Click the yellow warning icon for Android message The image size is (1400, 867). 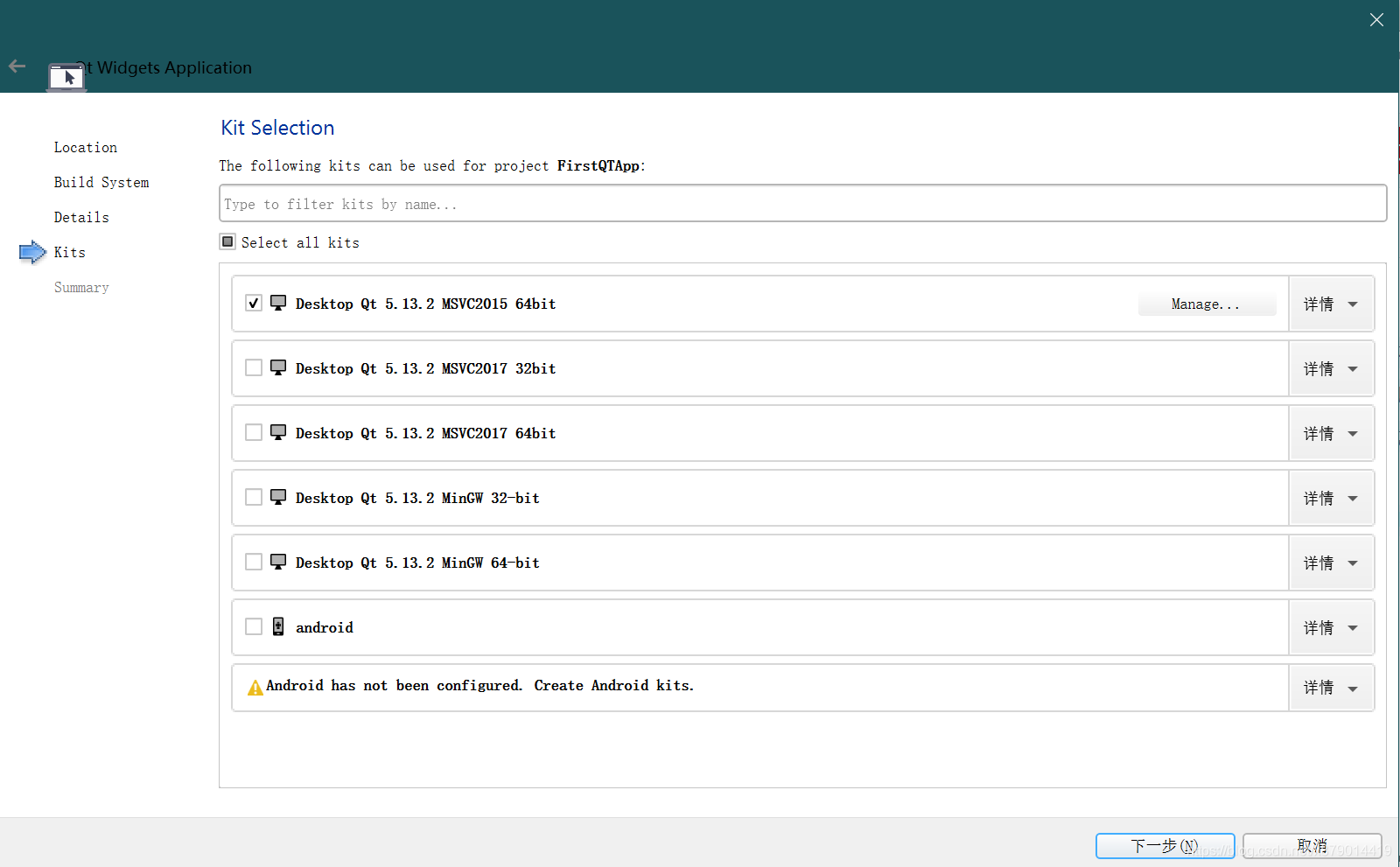[x=255, y=688]
